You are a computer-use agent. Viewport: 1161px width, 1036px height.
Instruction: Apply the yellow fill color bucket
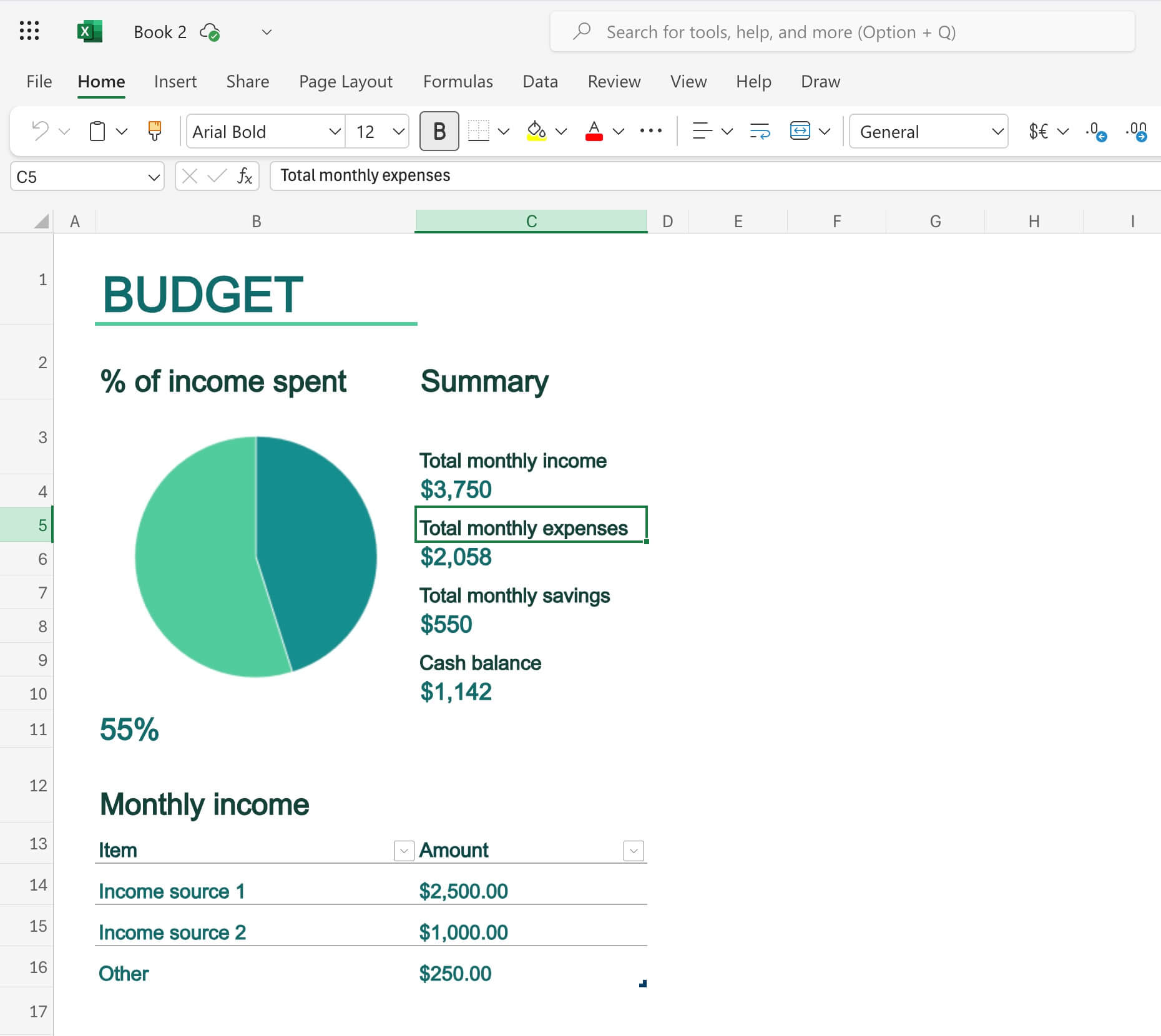tap(536, 131)
